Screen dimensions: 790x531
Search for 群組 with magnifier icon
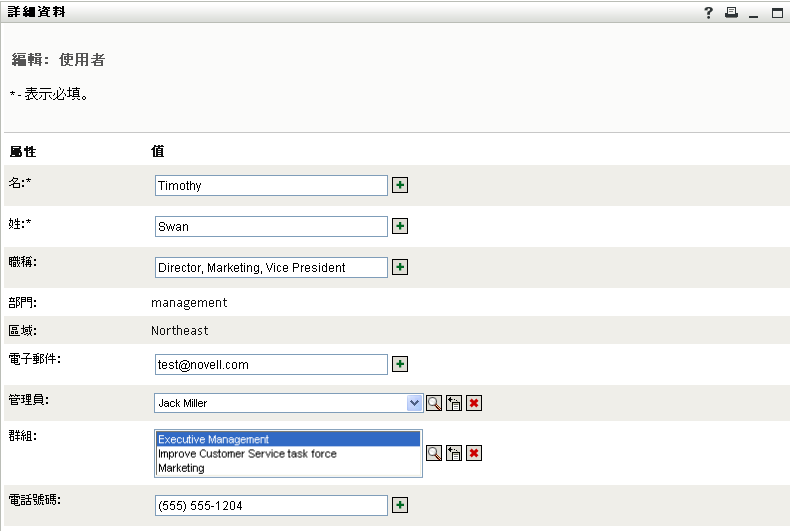coord(434,453)
